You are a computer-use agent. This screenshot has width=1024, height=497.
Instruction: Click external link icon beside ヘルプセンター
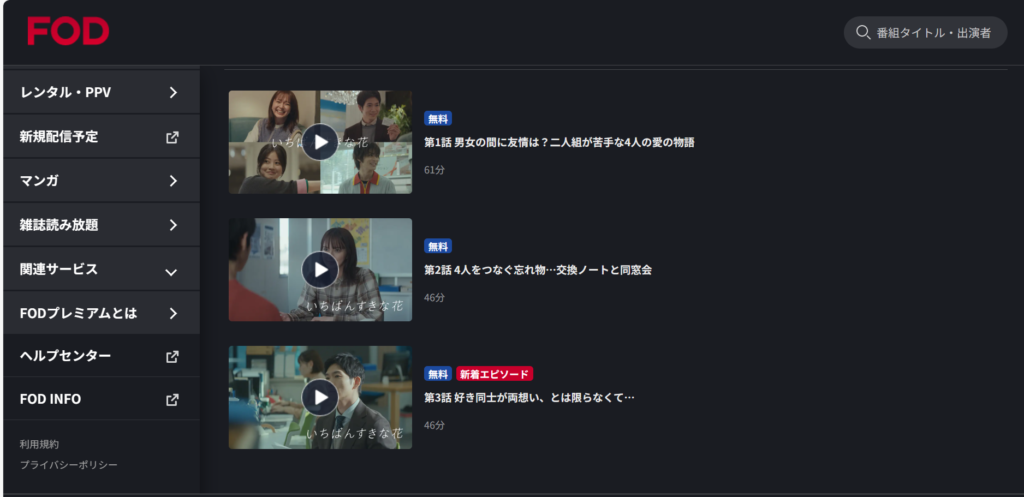(x=172, y=357)
